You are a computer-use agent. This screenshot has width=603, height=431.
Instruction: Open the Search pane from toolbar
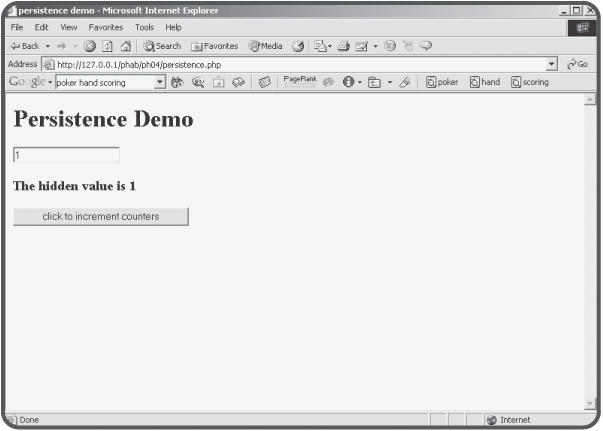(162, 46)
